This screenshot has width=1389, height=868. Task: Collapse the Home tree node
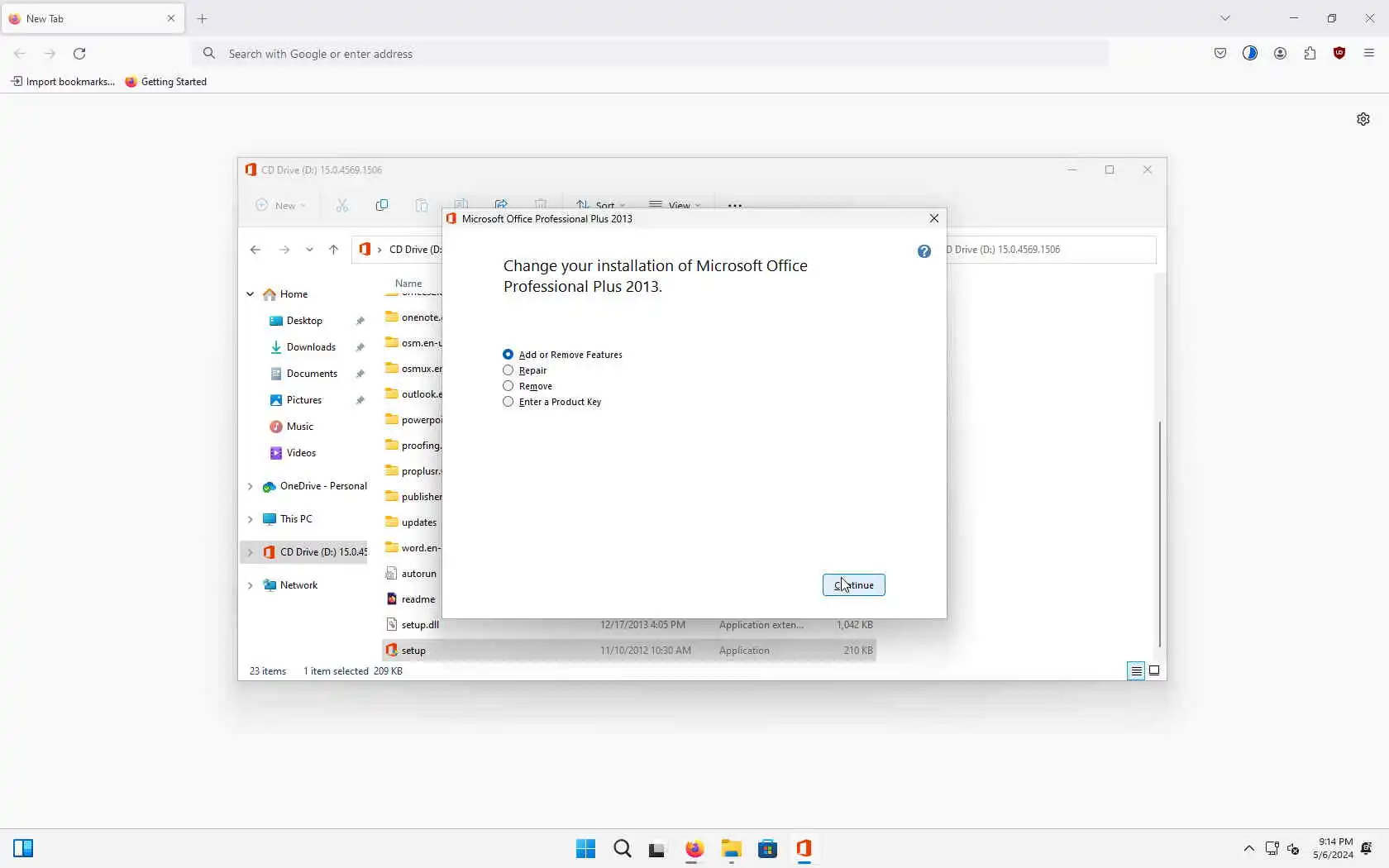(250, 294)
